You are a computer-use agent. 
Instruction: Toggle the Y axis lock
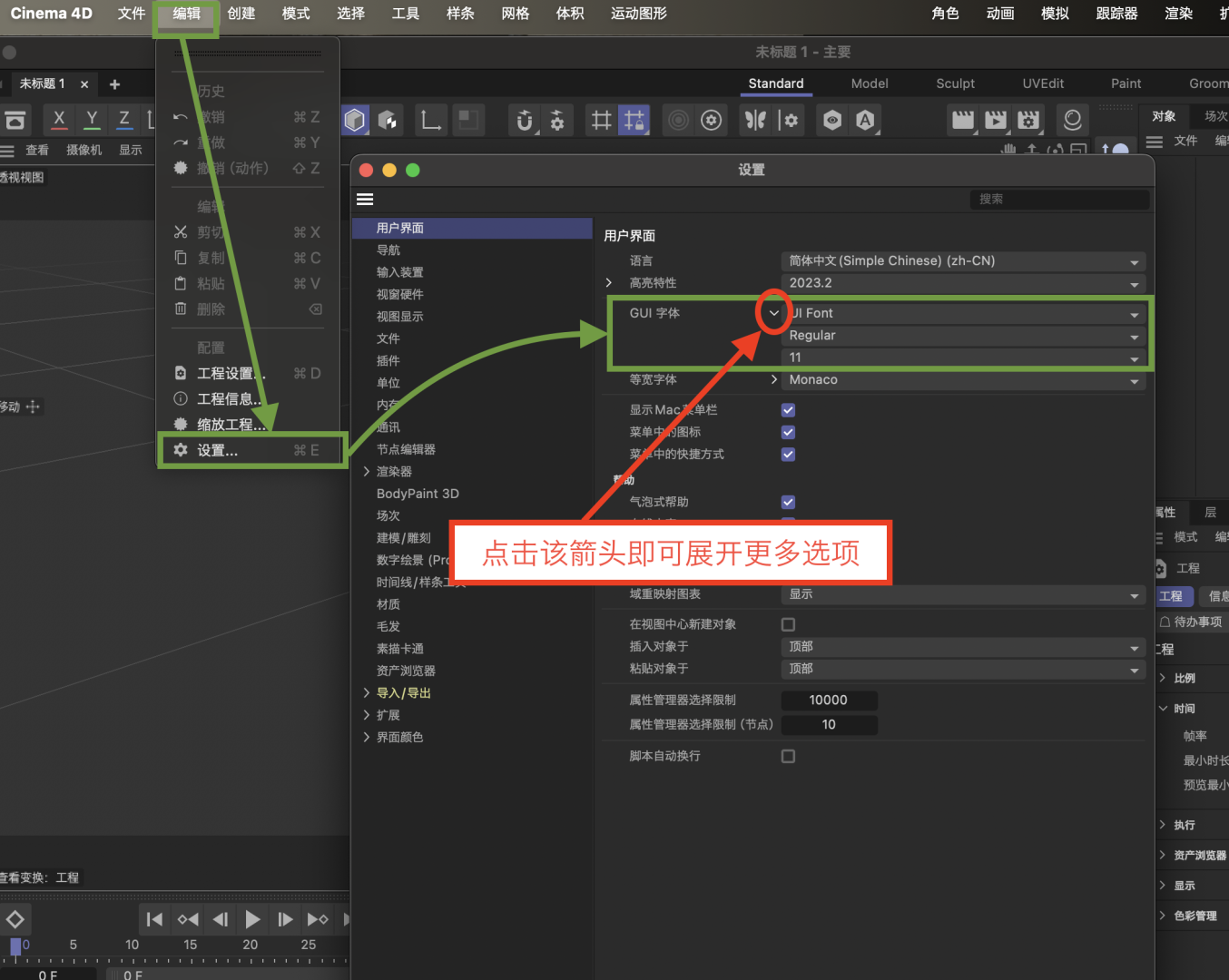click(92, 119)
